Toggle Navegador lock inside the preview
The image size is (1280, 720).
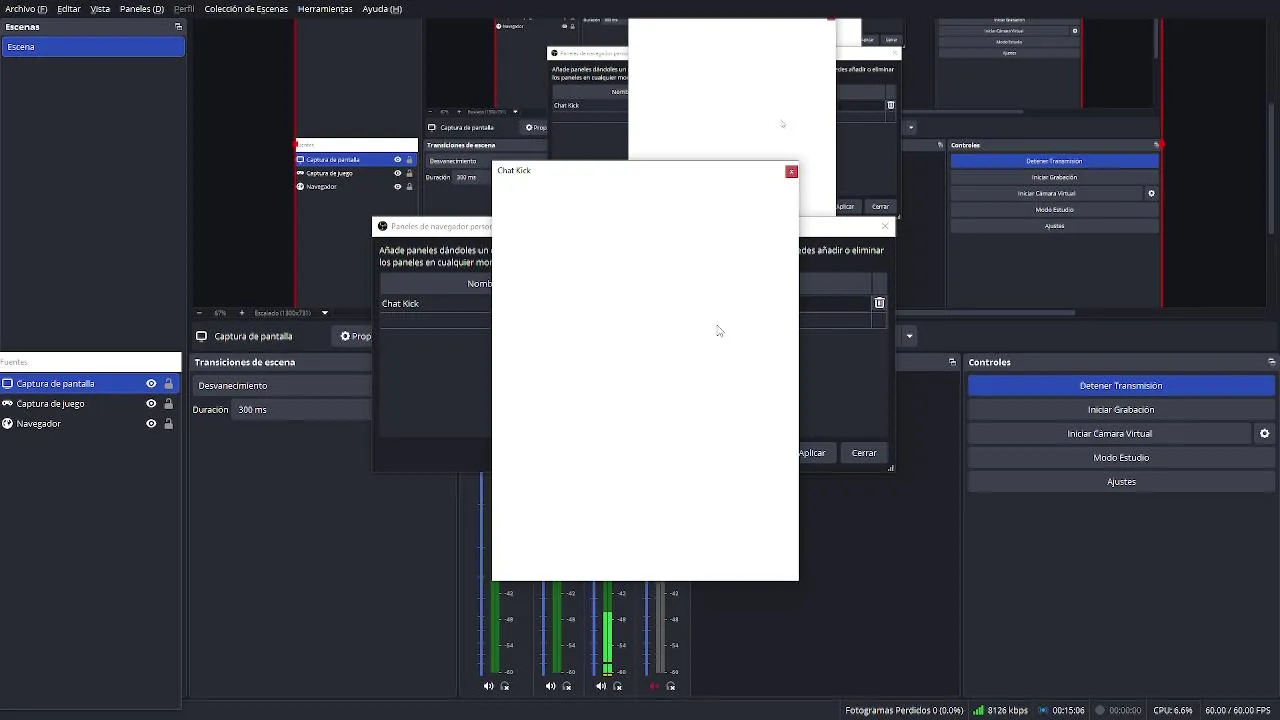coord(409,187)
